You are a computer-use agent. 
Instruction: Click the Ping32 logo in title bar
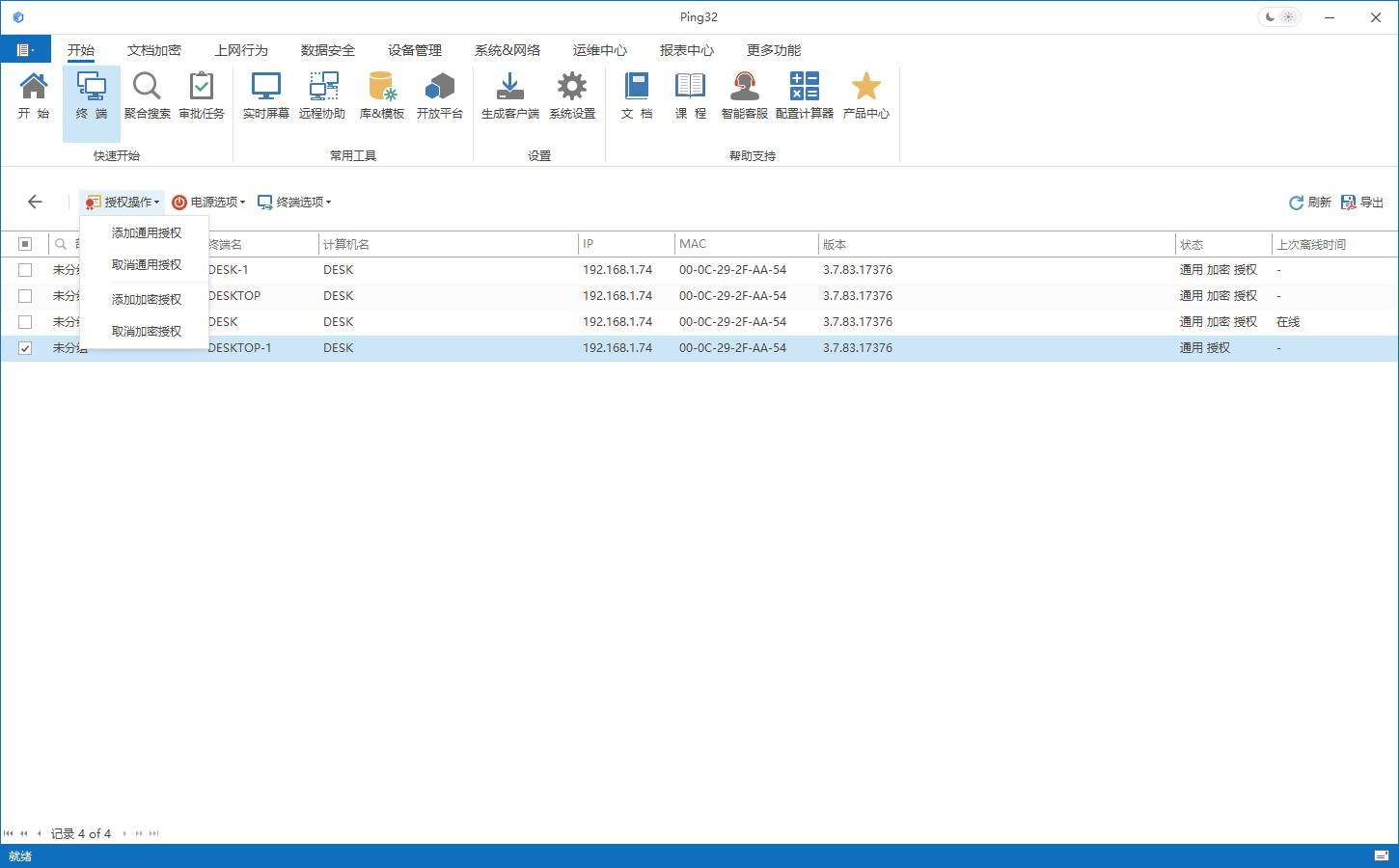pos(18,17)
